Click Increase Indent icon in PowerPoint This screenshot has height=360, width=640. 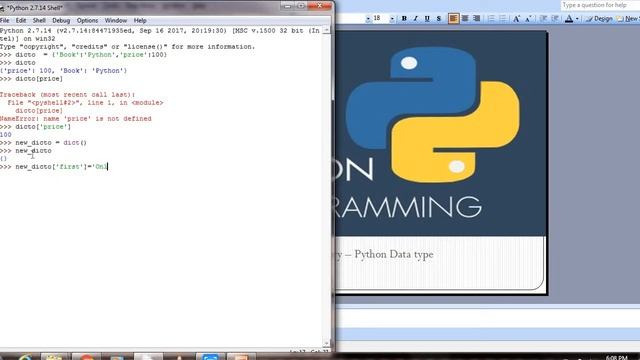tap(555, 18)
